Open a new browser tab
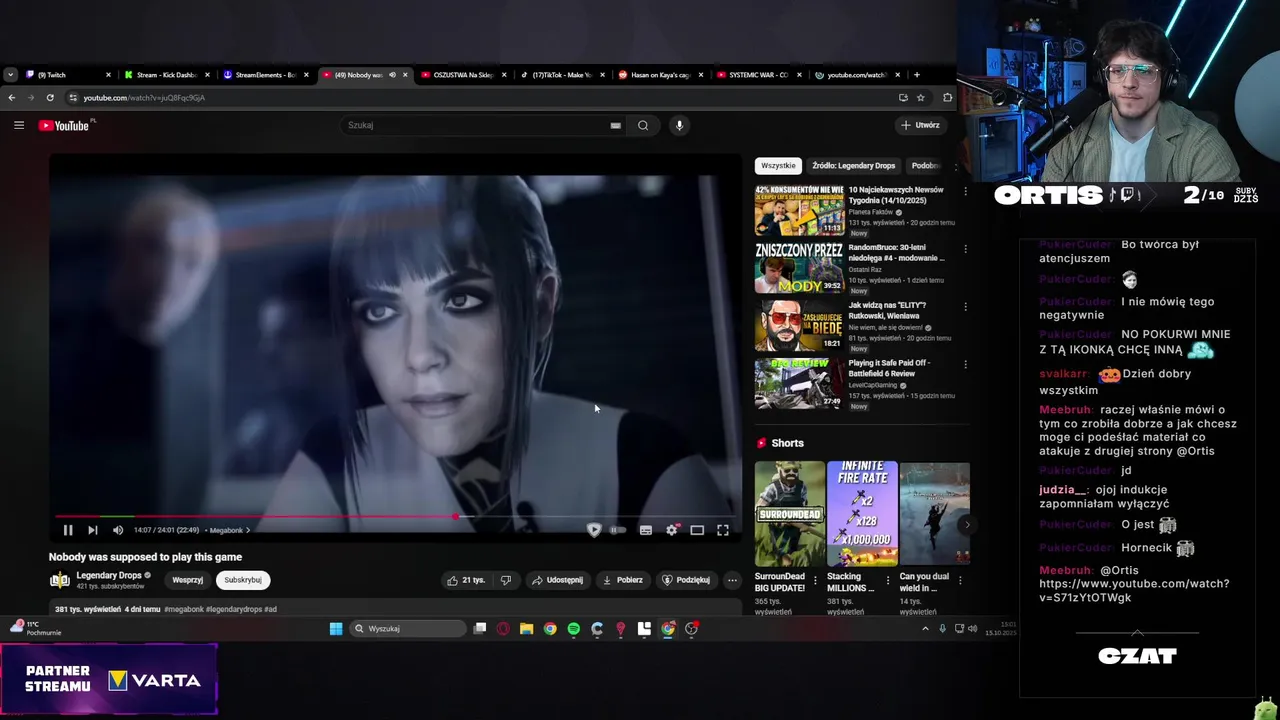 [916, 75]
